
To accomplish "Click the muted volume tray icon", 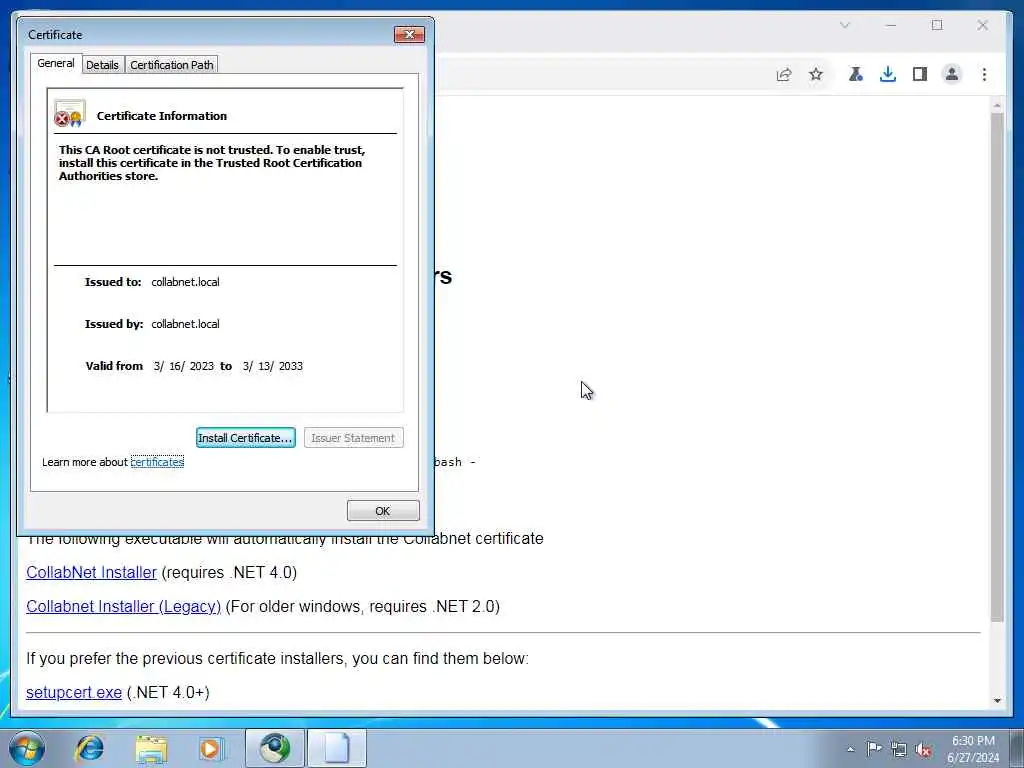I will click(x=923, y=750).
